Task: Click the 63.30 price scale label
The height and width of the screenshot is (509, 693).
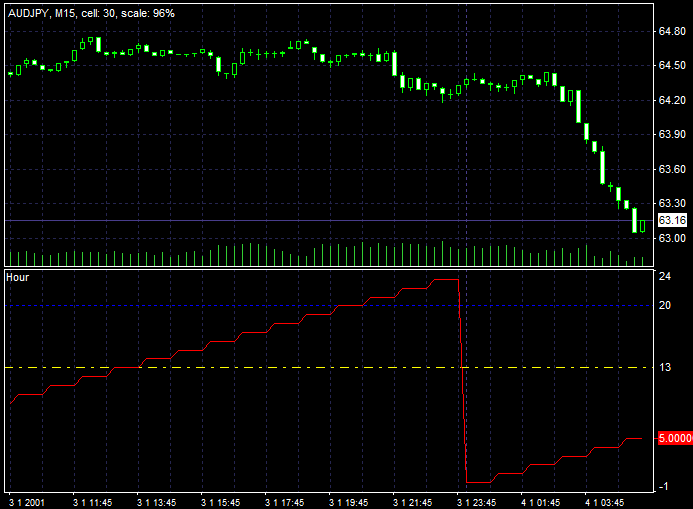Action: [672, 203]
